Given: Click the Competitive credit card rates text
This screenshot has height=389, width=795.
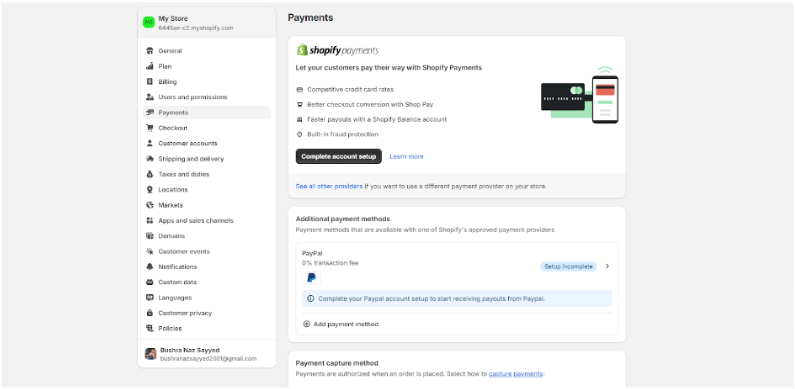Looking at the screenshot, I should [x=350, y=89].
